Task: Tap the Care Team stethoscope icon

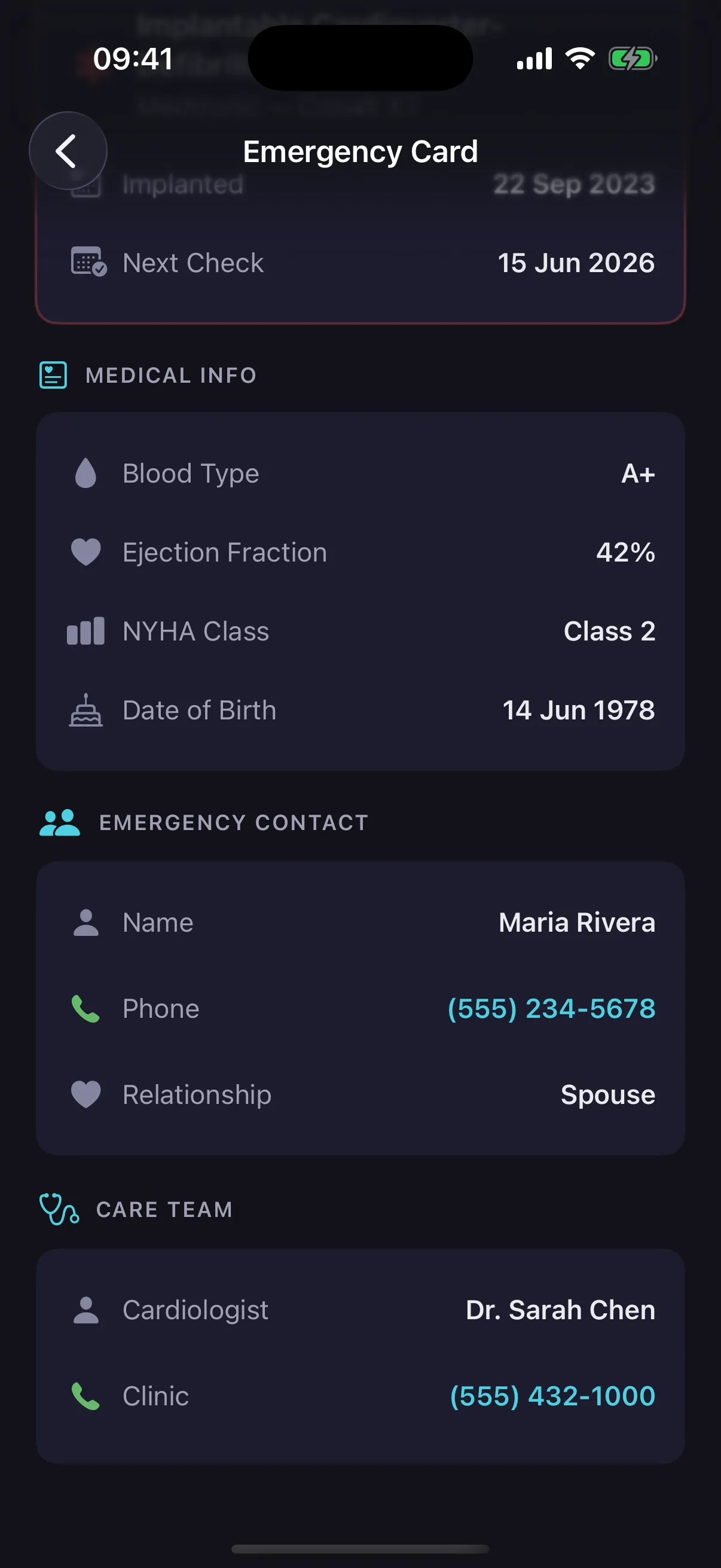Action: [x=59, y=1209]
